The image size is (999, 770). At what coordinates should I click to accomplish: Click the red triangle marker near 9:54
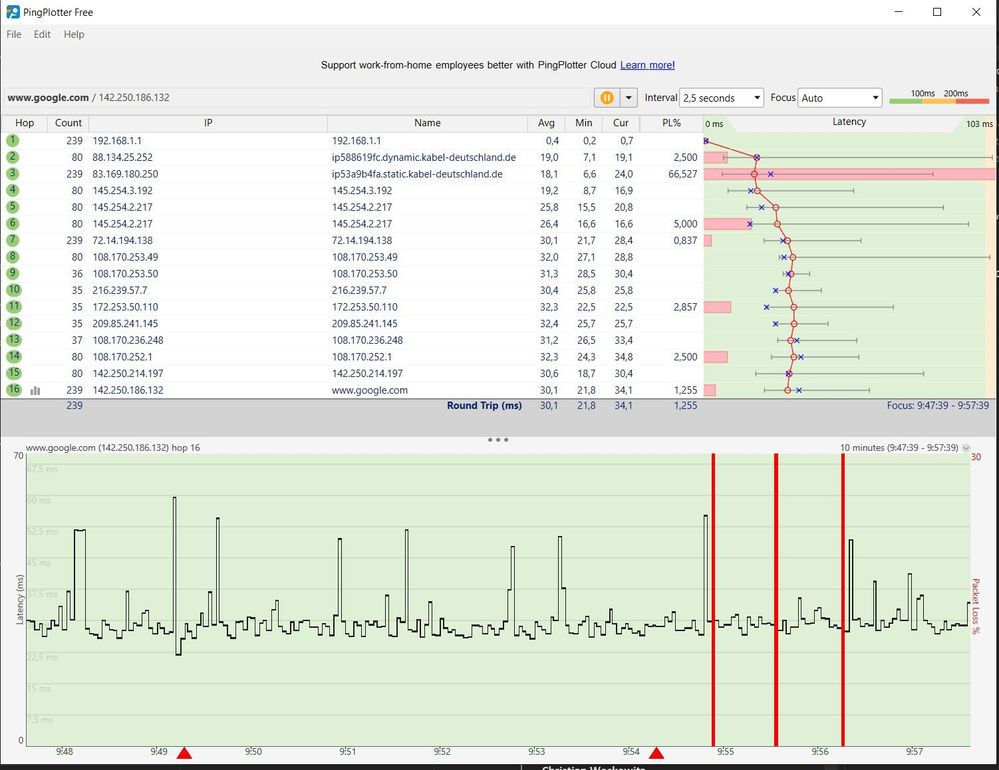tap(656, 753)
